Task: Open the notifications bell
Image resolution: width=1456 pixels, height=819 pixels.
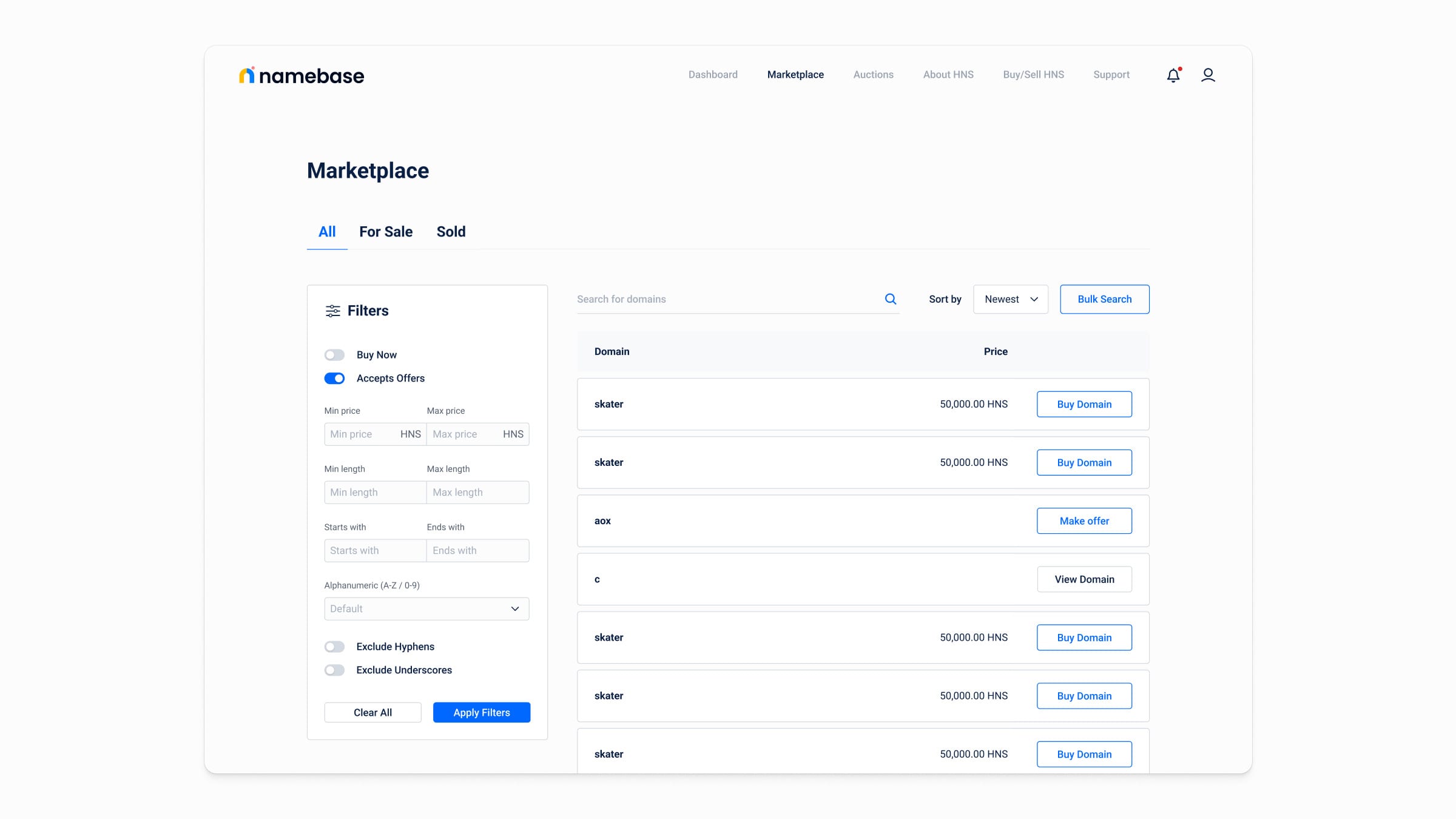Action: click(x=1173, y=75)
